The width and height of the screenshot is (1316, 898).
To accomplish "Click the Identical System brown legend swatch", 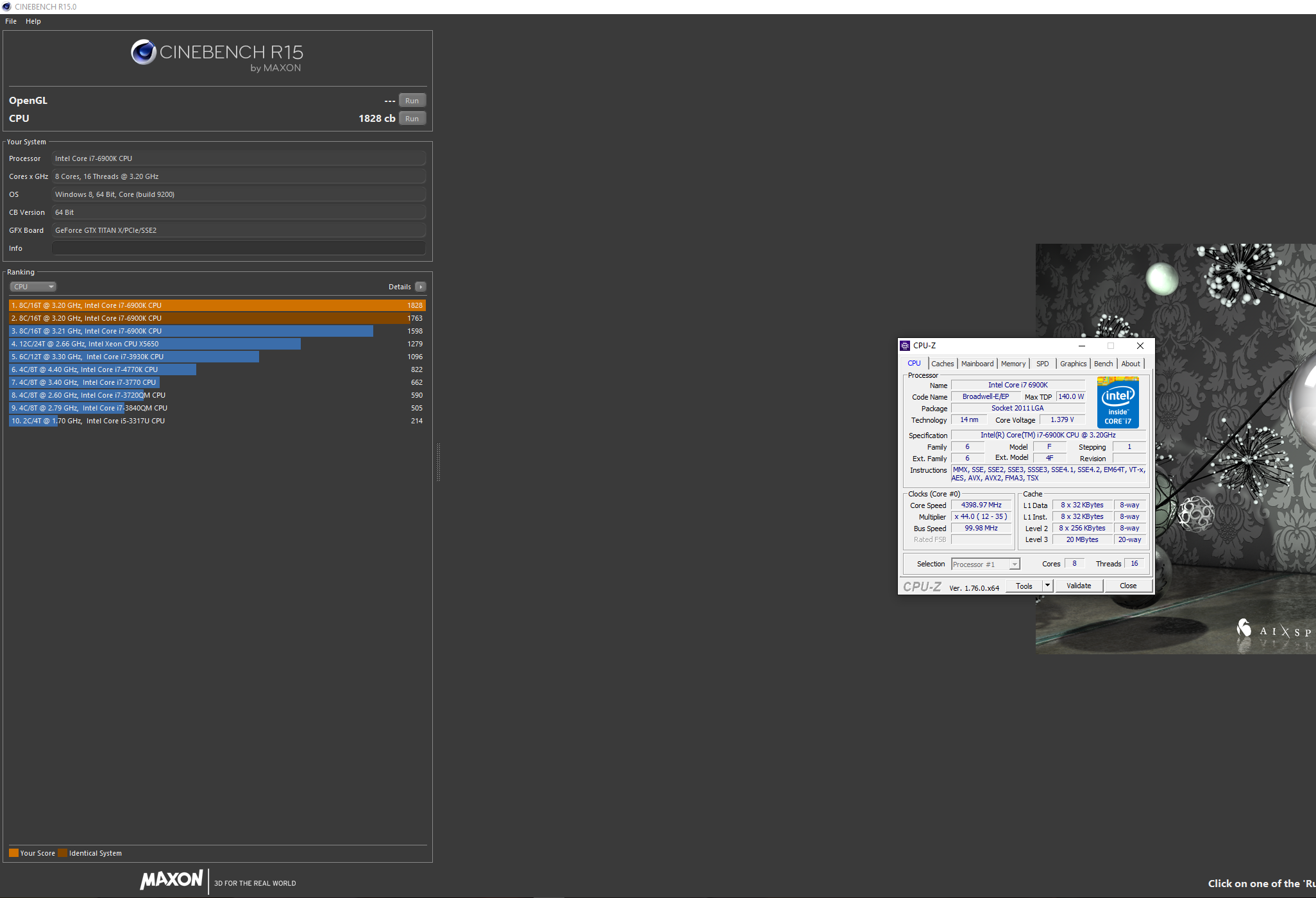I will (x=62, y=853).
